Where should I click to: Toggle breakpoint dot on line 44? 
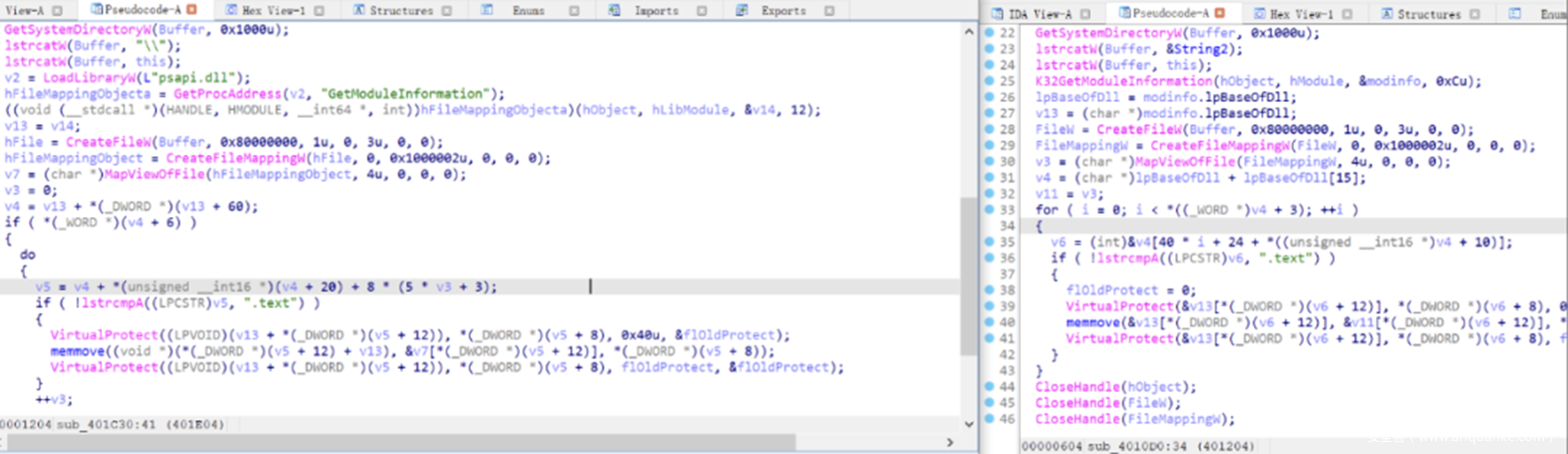(x=989, y=386)
